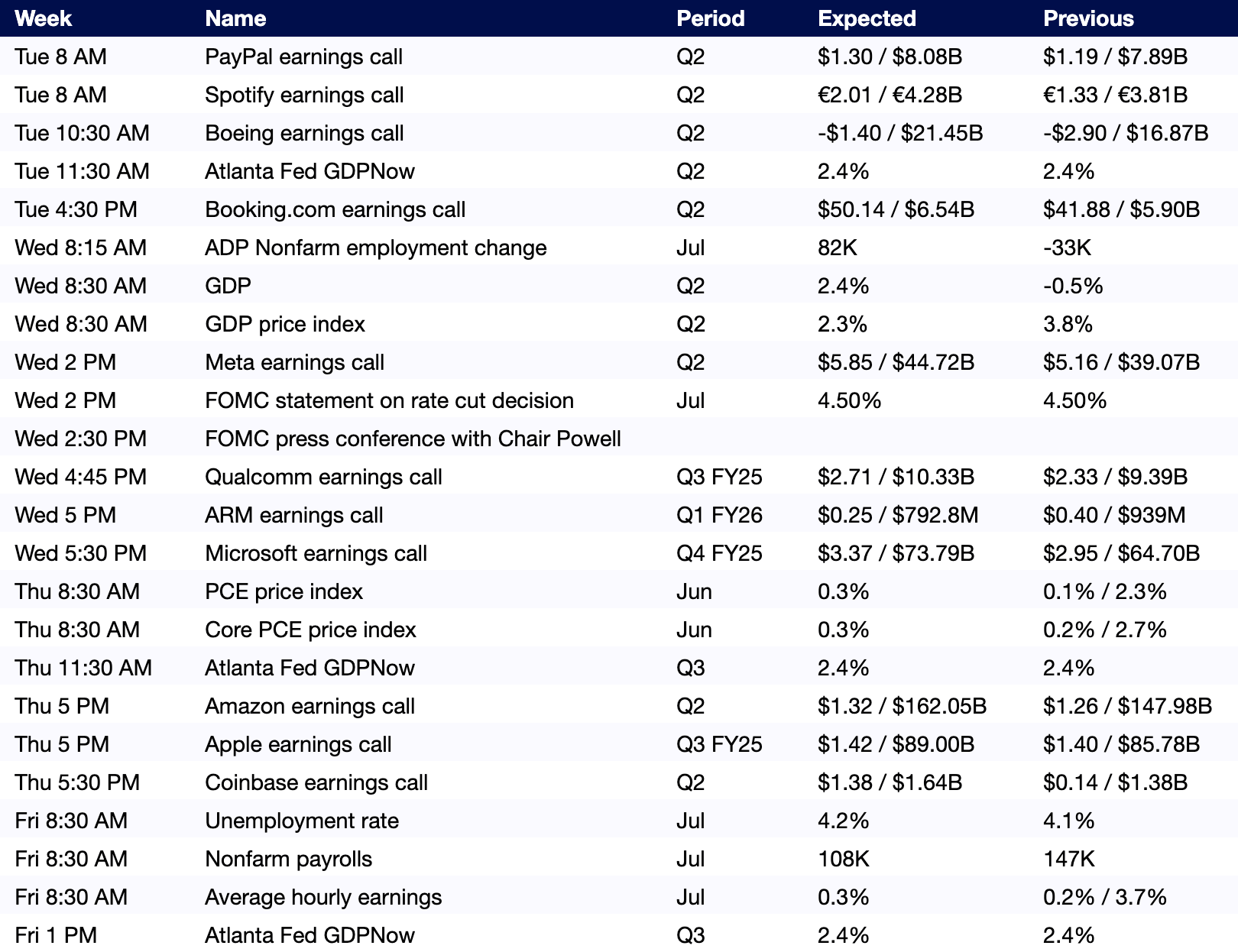
Task: Click Core PCE previous 0.2% / 2.7%
Action: (x=1104, y=630)
